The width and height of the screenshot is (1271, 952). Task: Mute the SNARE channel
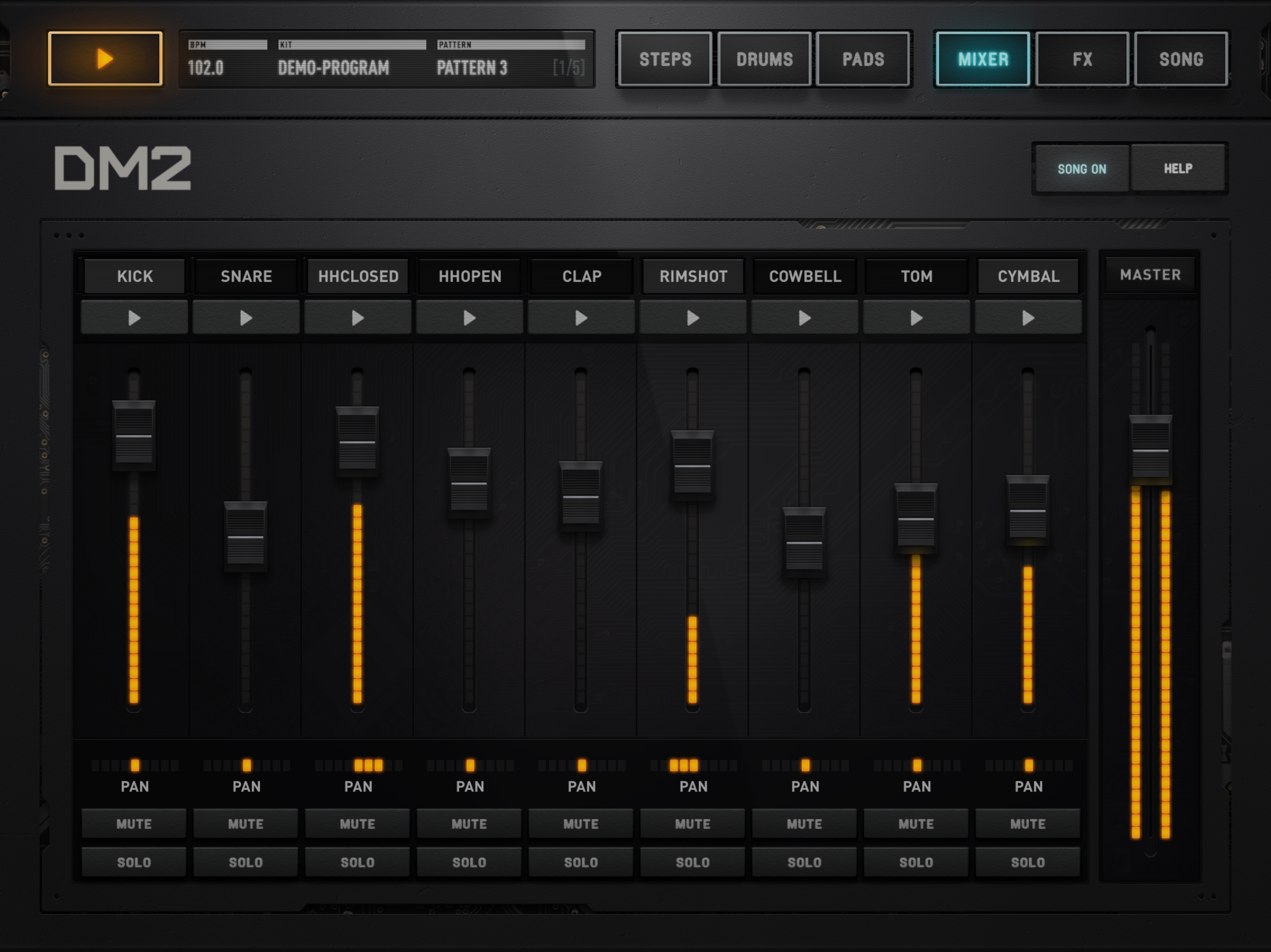[246, 823]
